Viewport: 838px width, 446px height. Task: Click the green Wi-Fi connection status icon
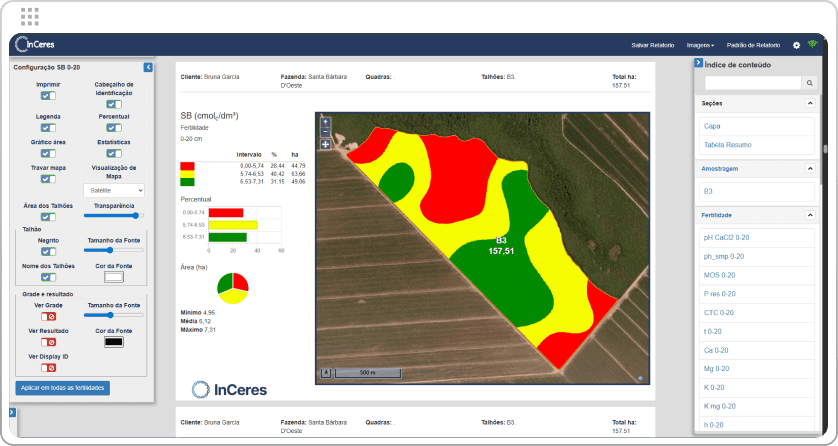(812, 45)
